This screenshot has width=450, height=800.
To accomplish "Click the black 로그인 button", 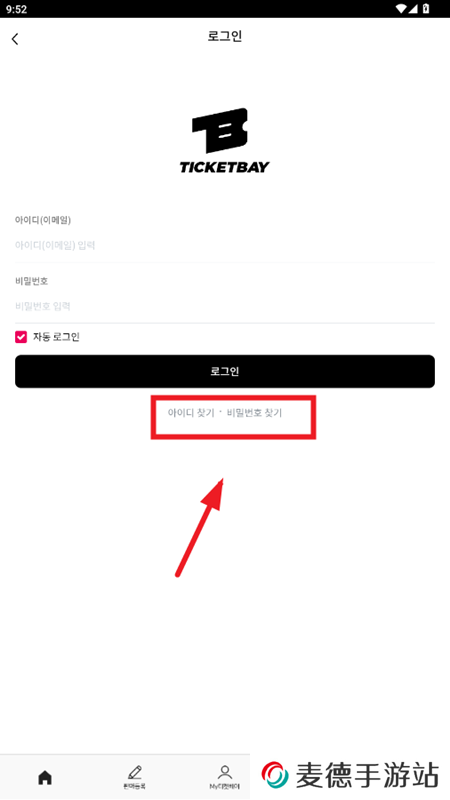I will coord(225,371).
